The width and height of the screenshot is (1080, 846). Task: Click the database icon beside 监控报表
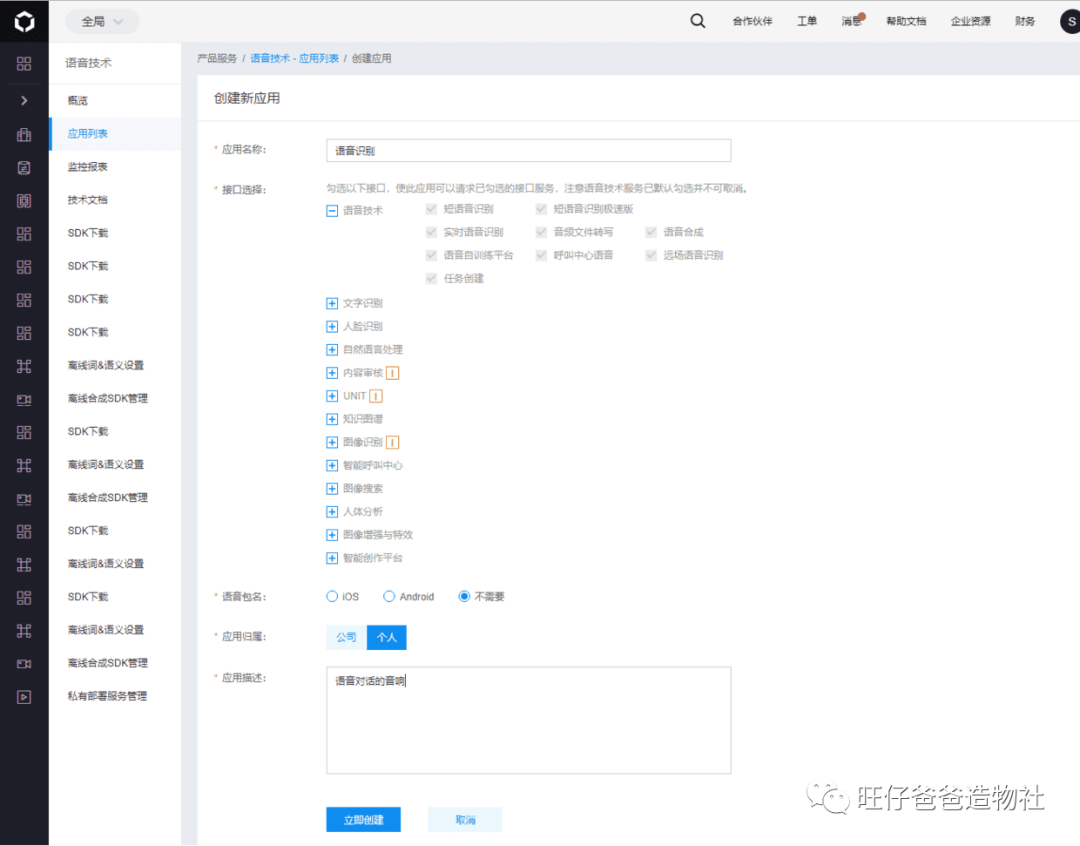[x=24, y=167]
